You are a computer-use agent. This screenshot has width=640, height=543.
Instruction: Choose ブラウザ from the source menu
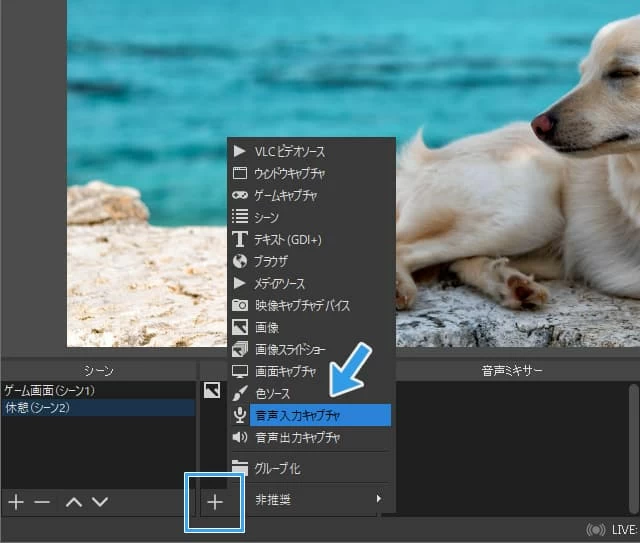click(311, 261)
